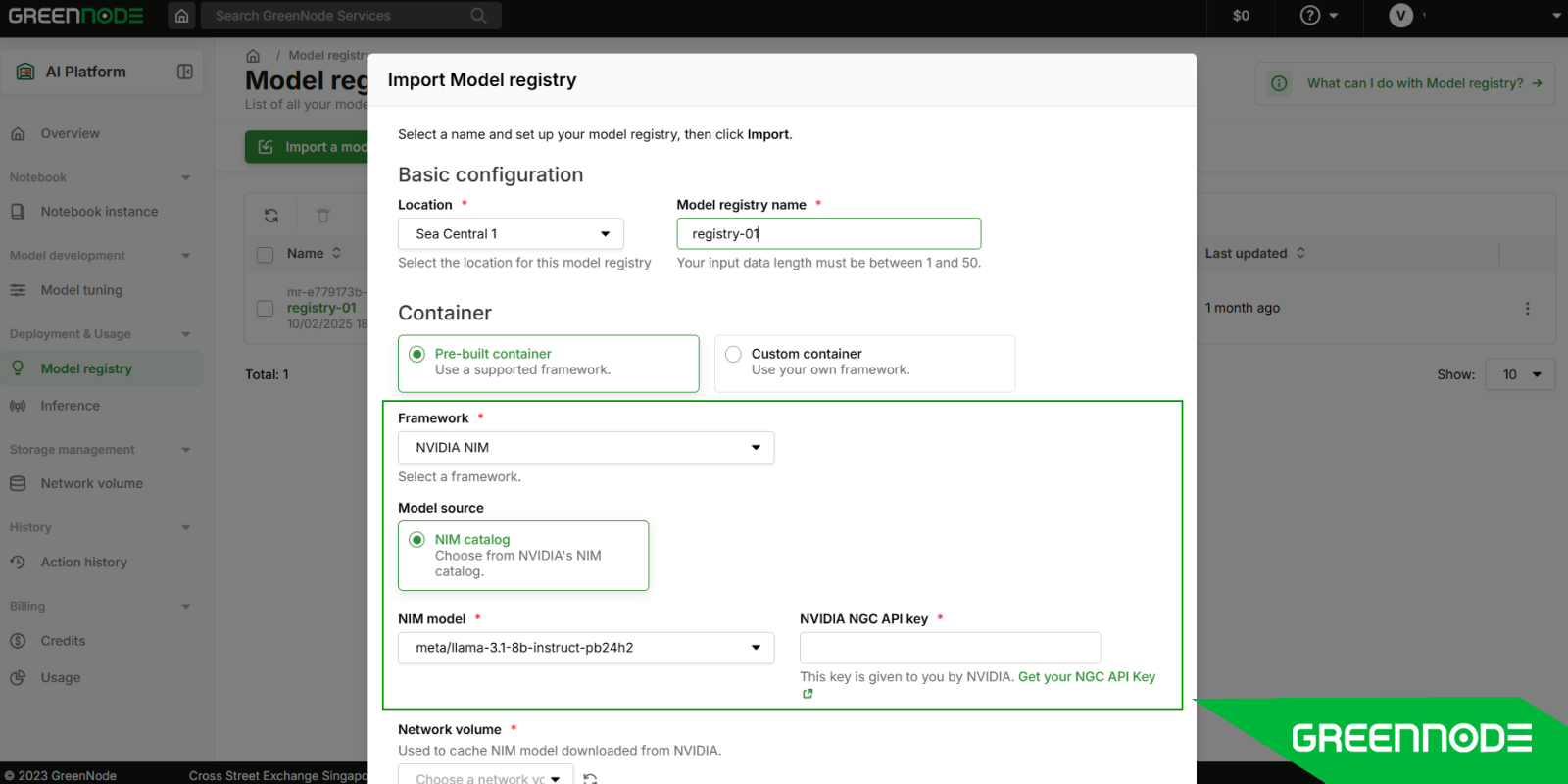Image resolution: width=1568 pixels, height=784 pixels.
Task: Sort by the Last updated arrows icon
Action: pos(1300,253)
